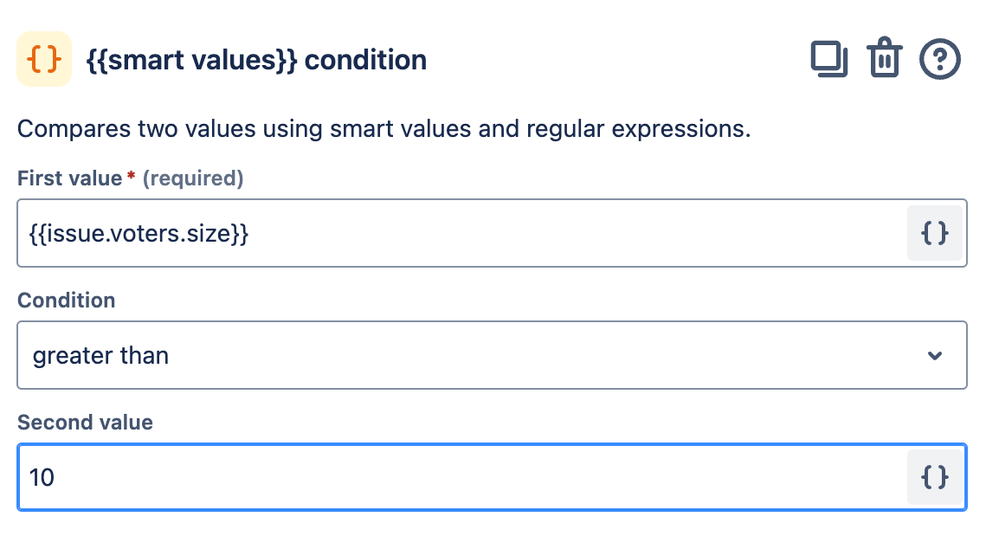999x537 pixels.
Task: Open smart value picker for First value
Action: click(x=934, y=233)
